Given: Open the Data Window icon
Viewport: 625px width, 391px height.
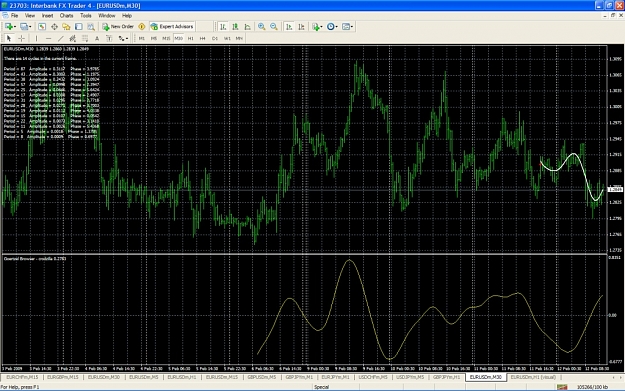Looking at the screenshot, I should (x=54, y=27).
